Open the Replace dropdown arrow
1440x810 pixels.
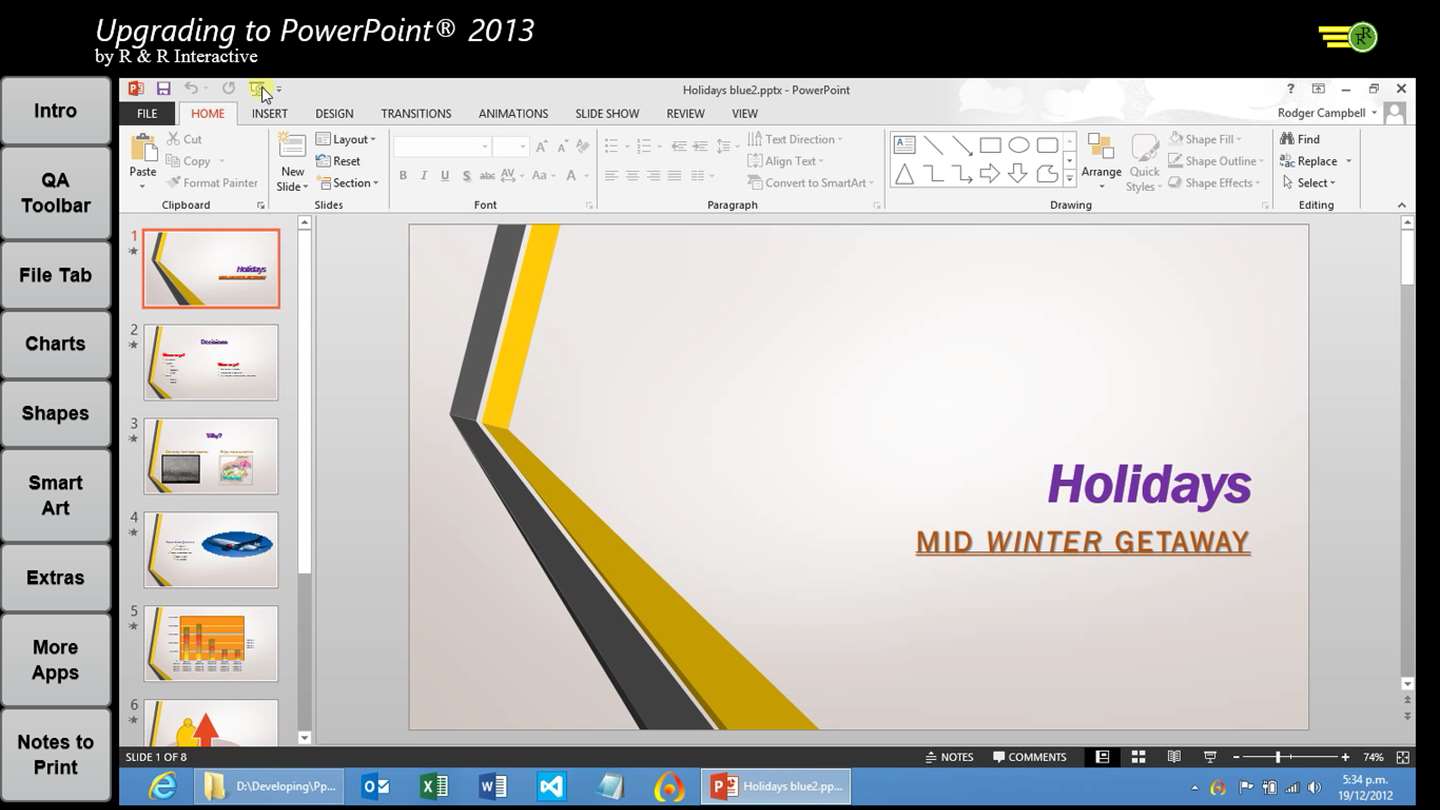1348,161
